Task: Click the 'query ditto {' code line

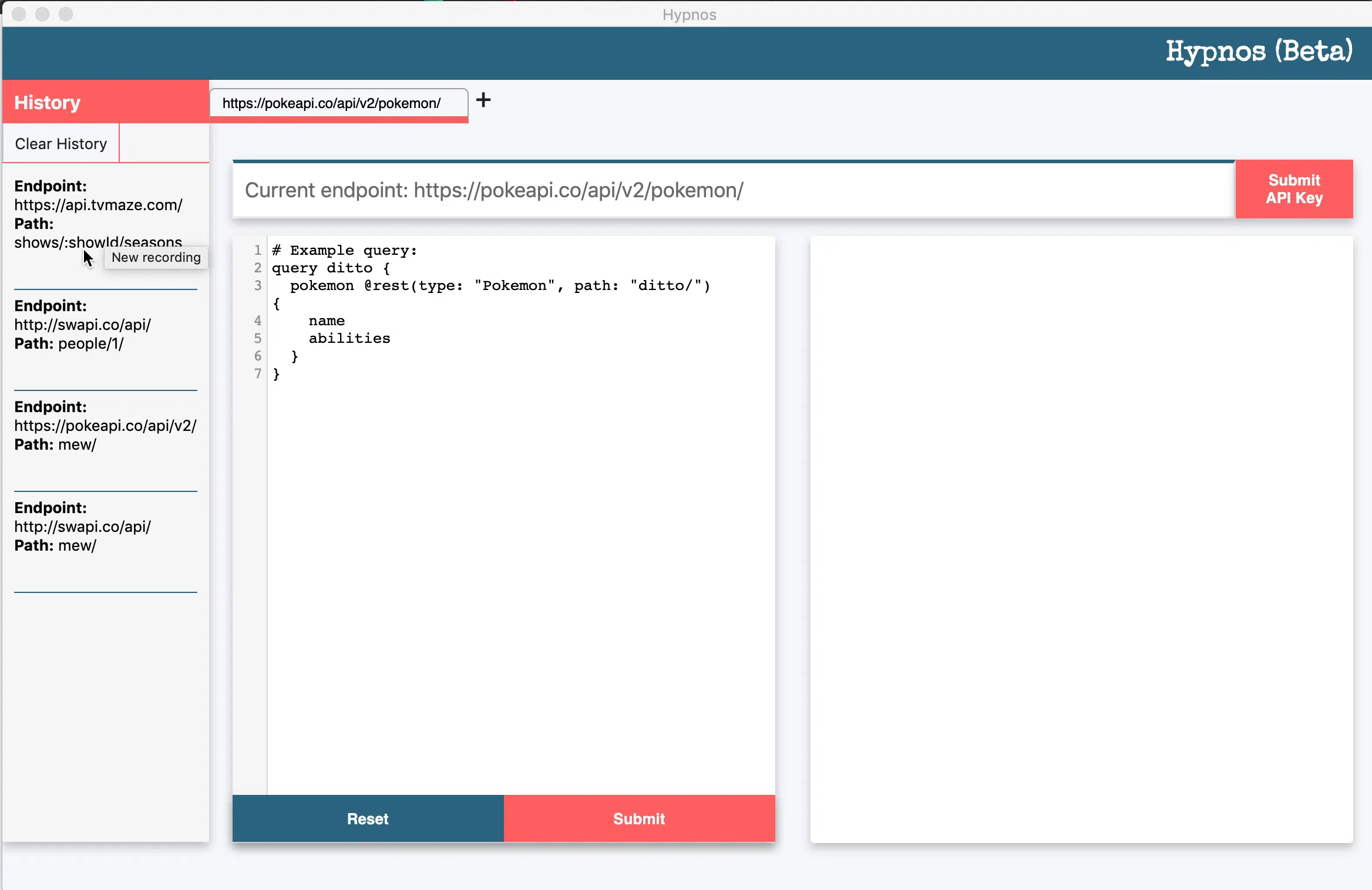Action: pyautogui.click(x=331, y=268)
